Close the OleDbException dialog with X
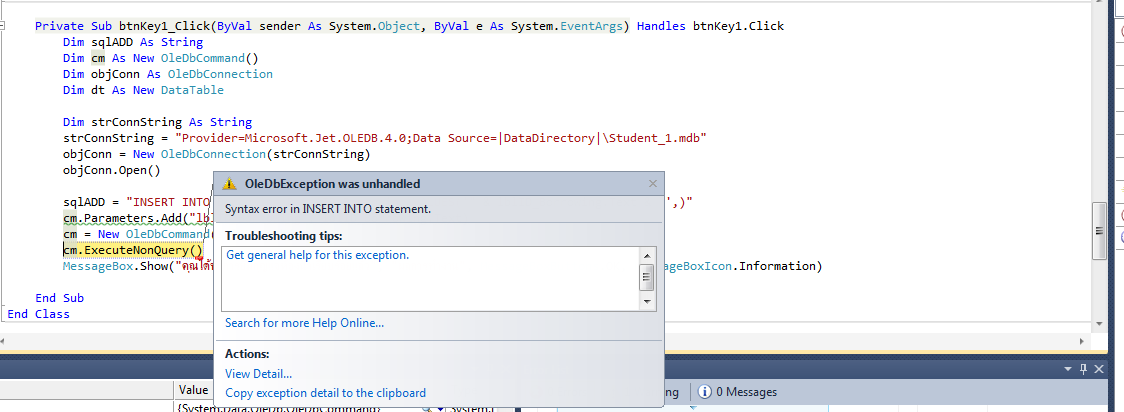Screen dimensions: 1124x412 pyautogui.click(x=652, y=184)
